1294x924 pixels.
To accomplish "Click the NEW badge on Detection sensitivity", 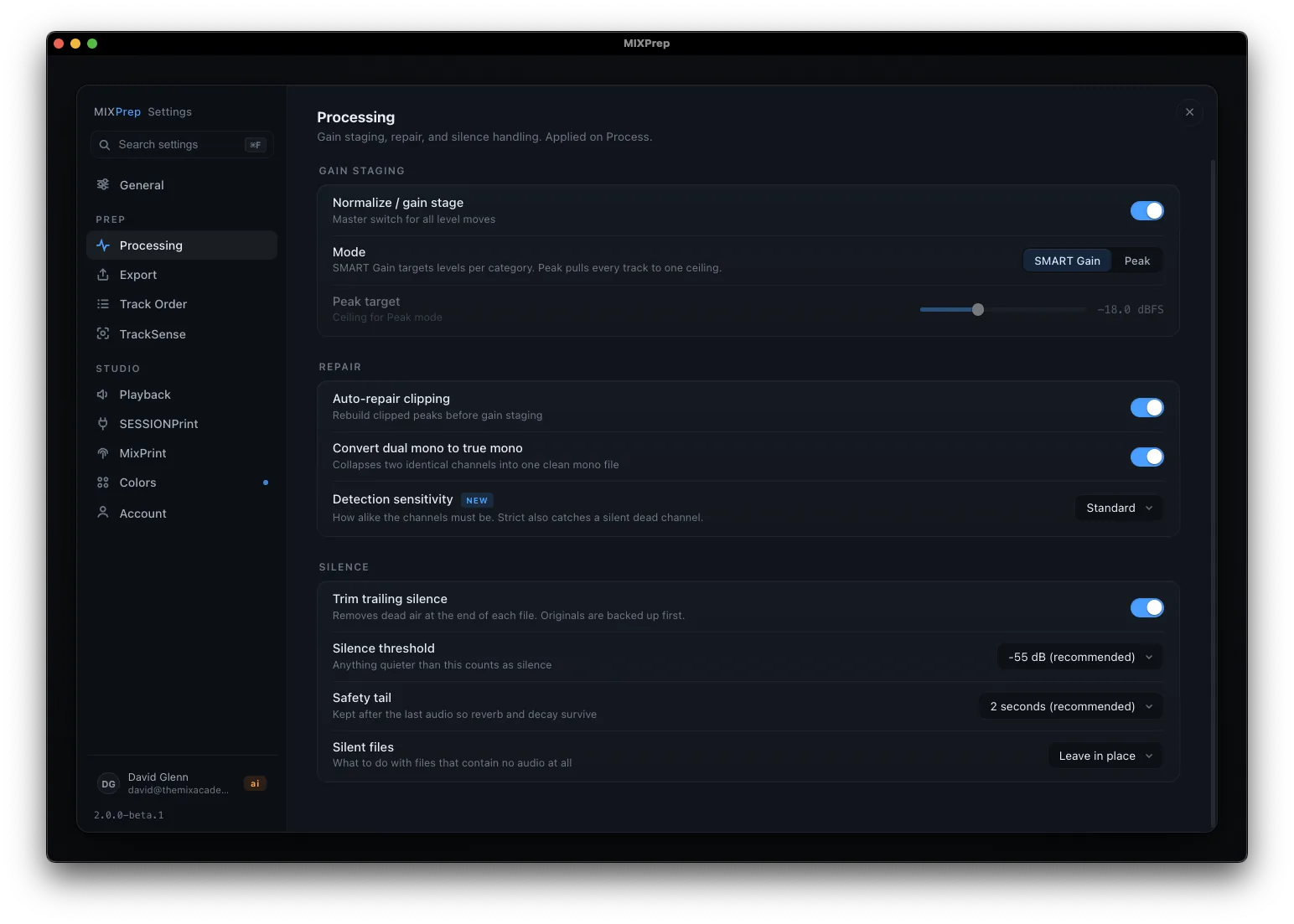I will (x=477, y=500).
